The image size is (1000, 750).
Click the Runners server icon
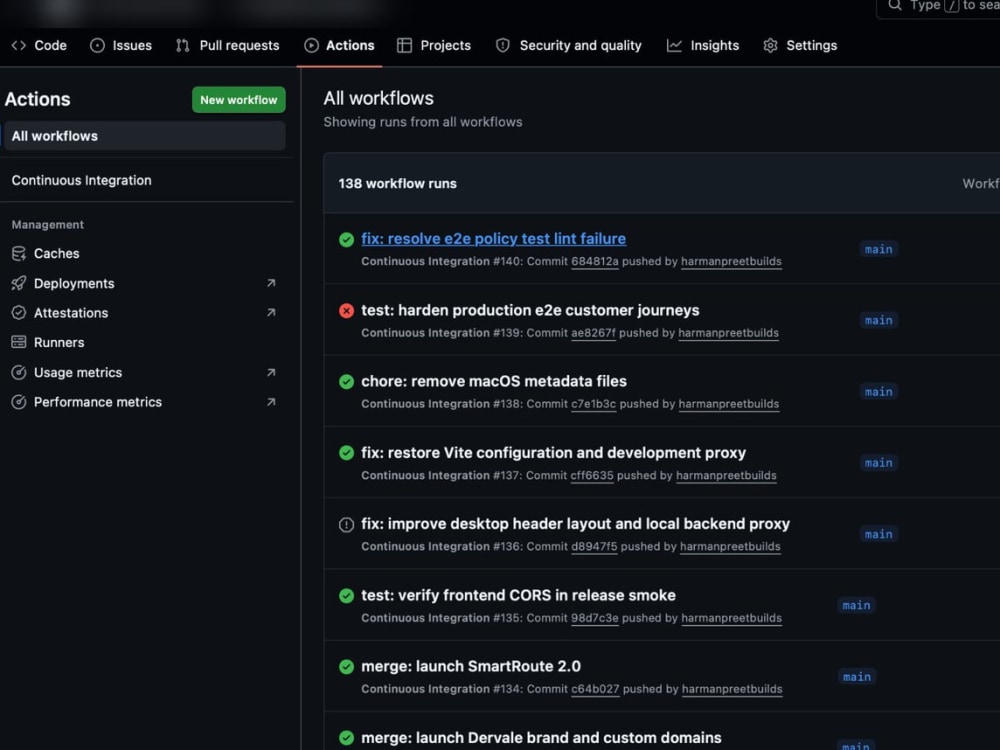(x=19, y=342)
